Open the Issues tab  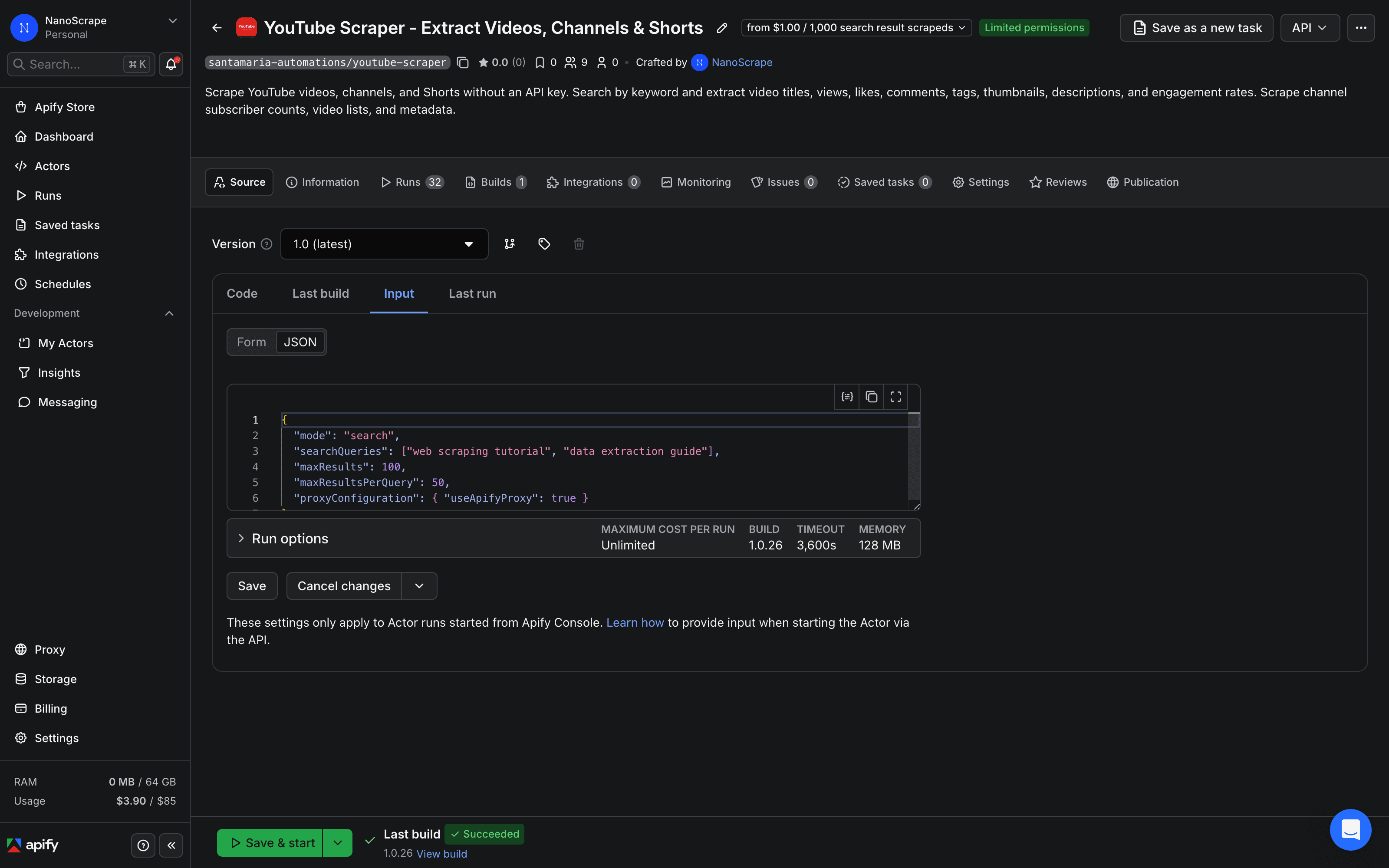click(x=784, y=182)
